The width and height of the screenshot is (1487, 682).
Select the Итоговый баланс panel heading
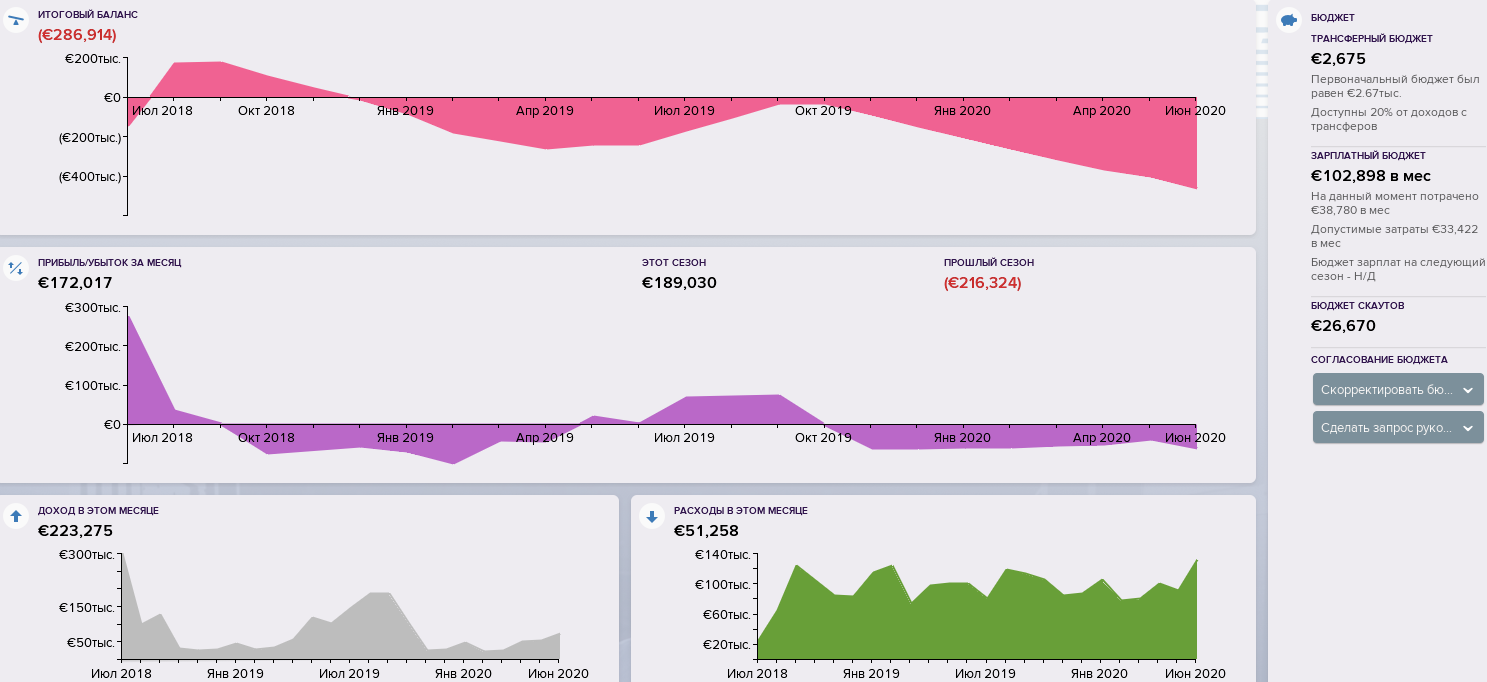[88, 16]
